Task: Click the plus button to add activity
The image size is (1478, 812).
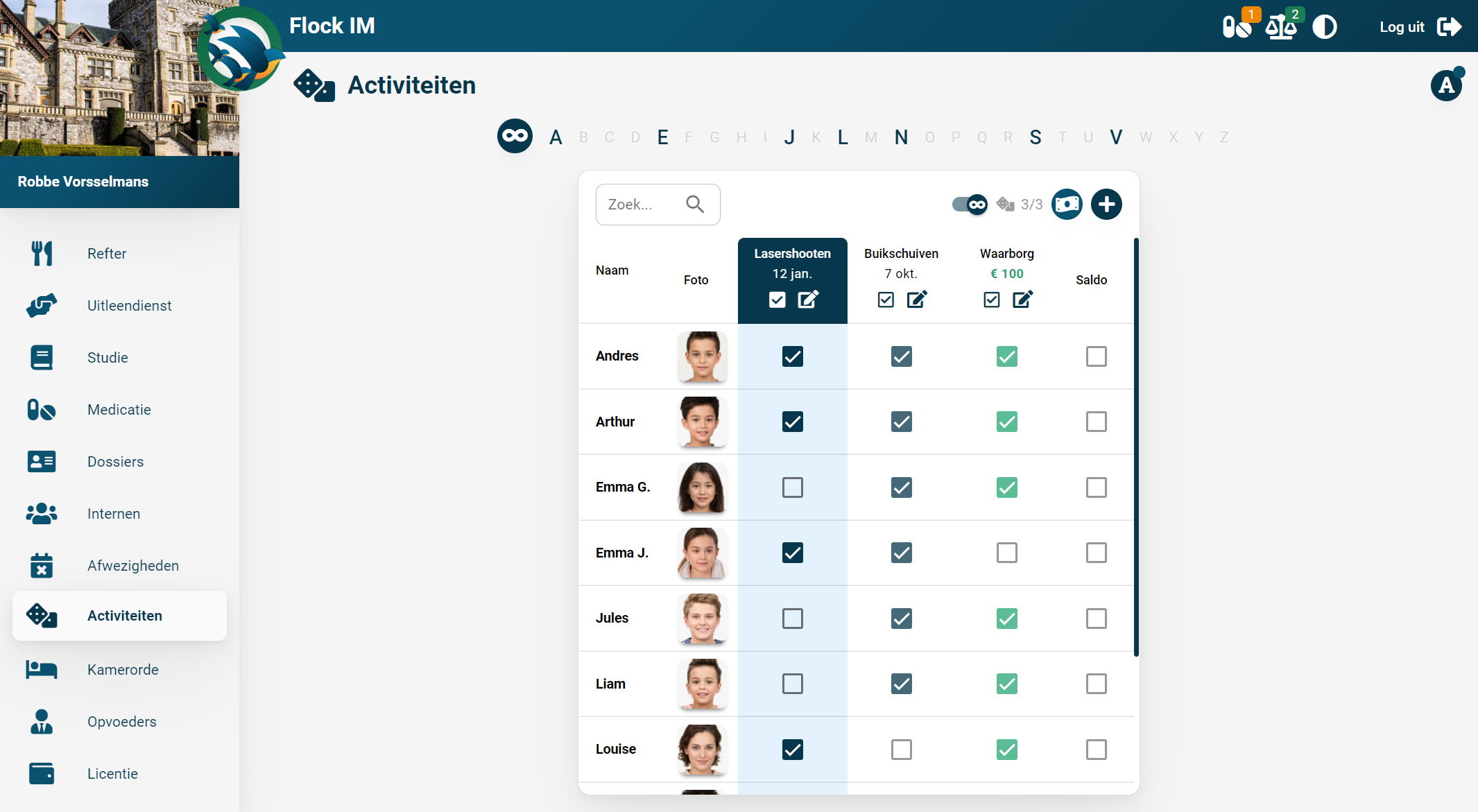Action: pyautogui.click(x=1106, y=205)
